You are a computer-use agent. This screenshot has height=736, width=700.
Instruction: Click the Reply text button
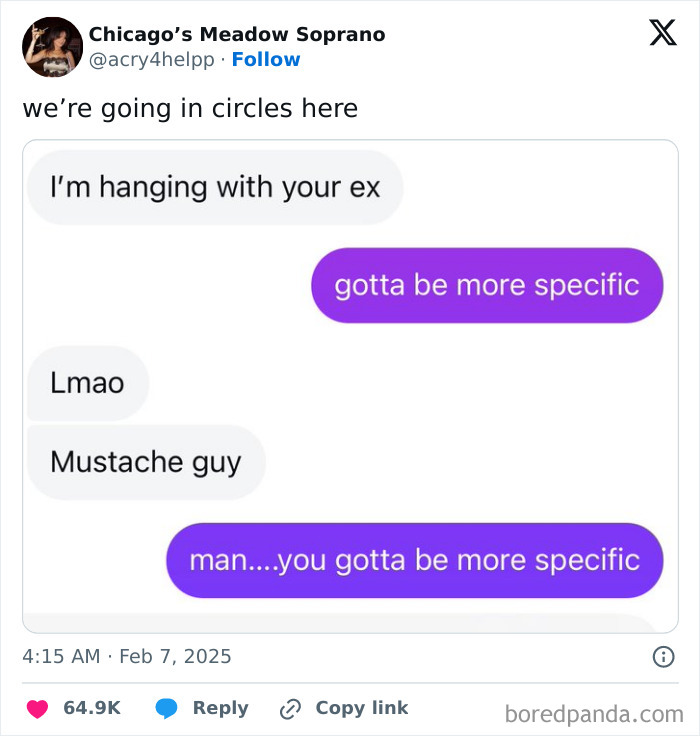(x=220, y=708)
